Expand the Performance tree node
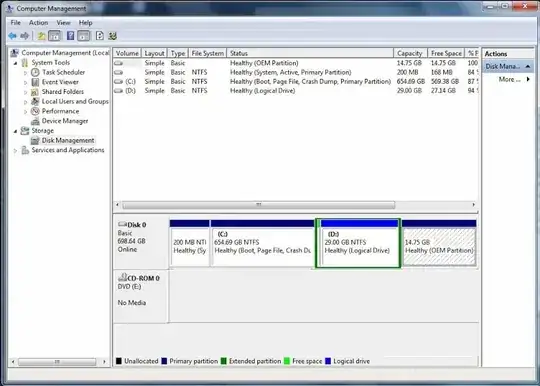Image resolution: width=540 pixels, height=386 pixels. coord(25,111)
